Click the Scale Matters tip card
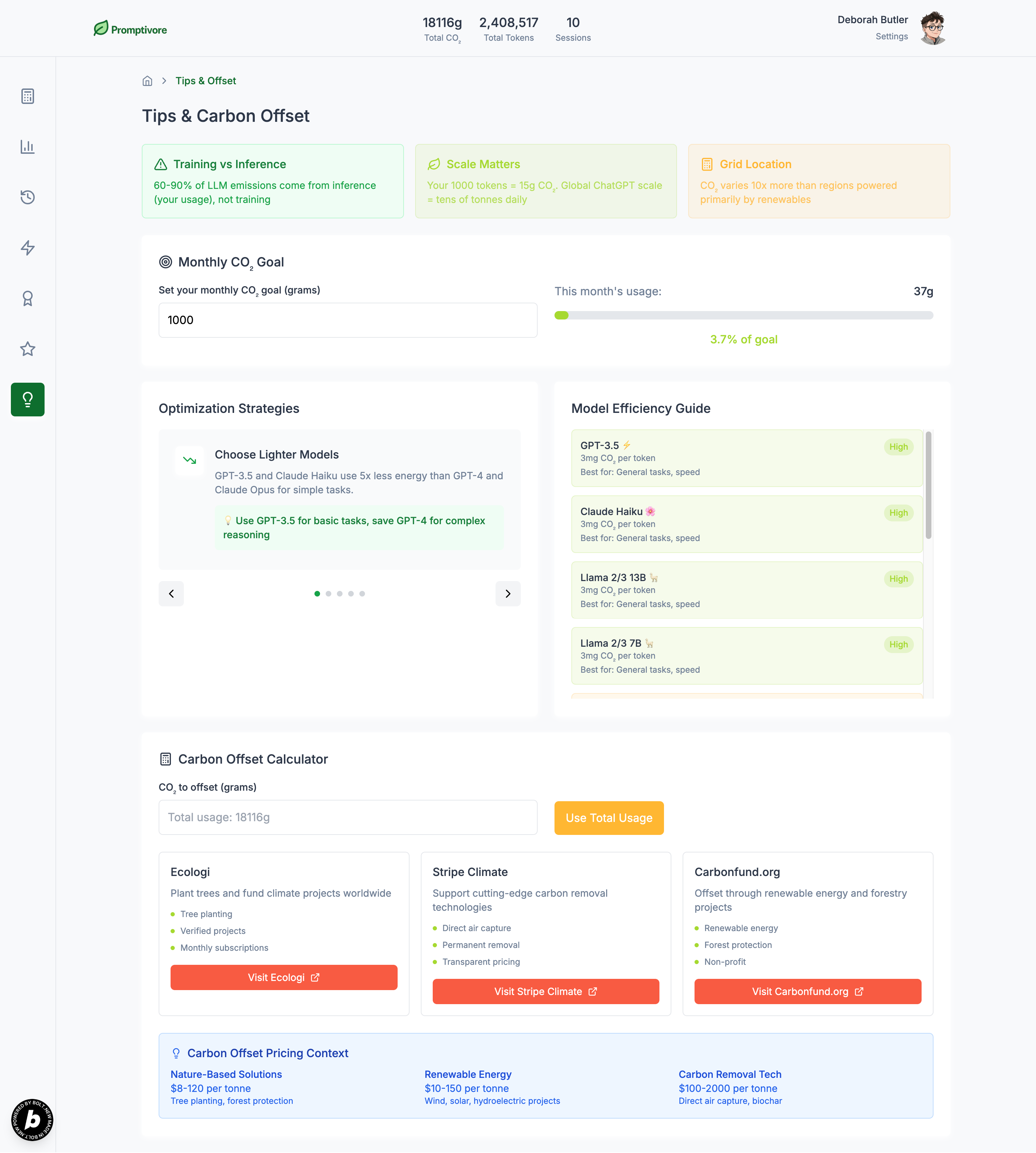 545,181
